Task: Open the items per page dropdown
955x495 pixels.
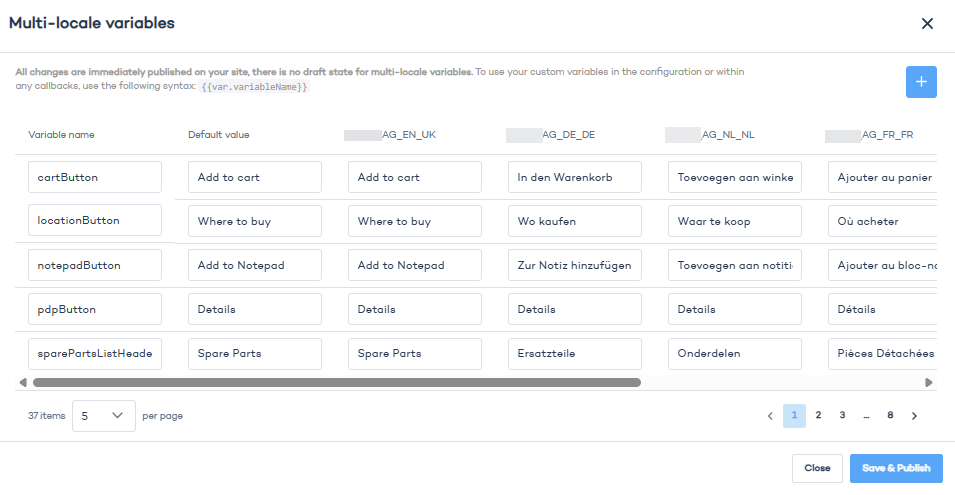Action: (x=104, y=415)
